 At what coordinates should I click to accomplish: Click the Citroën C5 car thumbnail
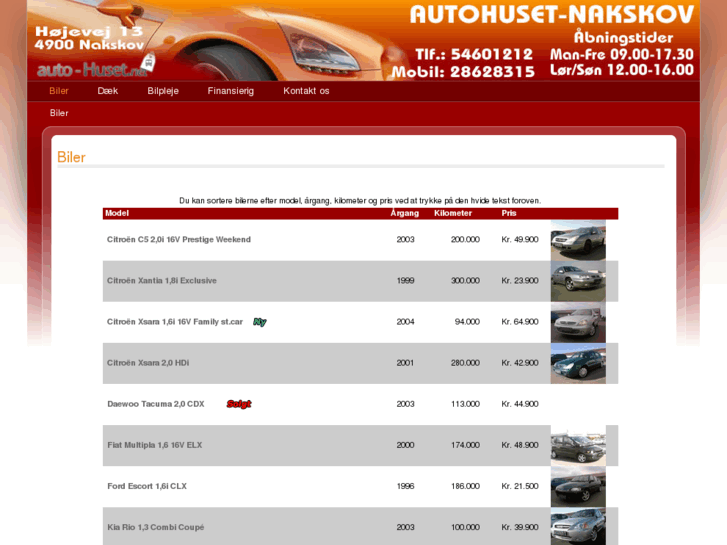click(578, 240)
